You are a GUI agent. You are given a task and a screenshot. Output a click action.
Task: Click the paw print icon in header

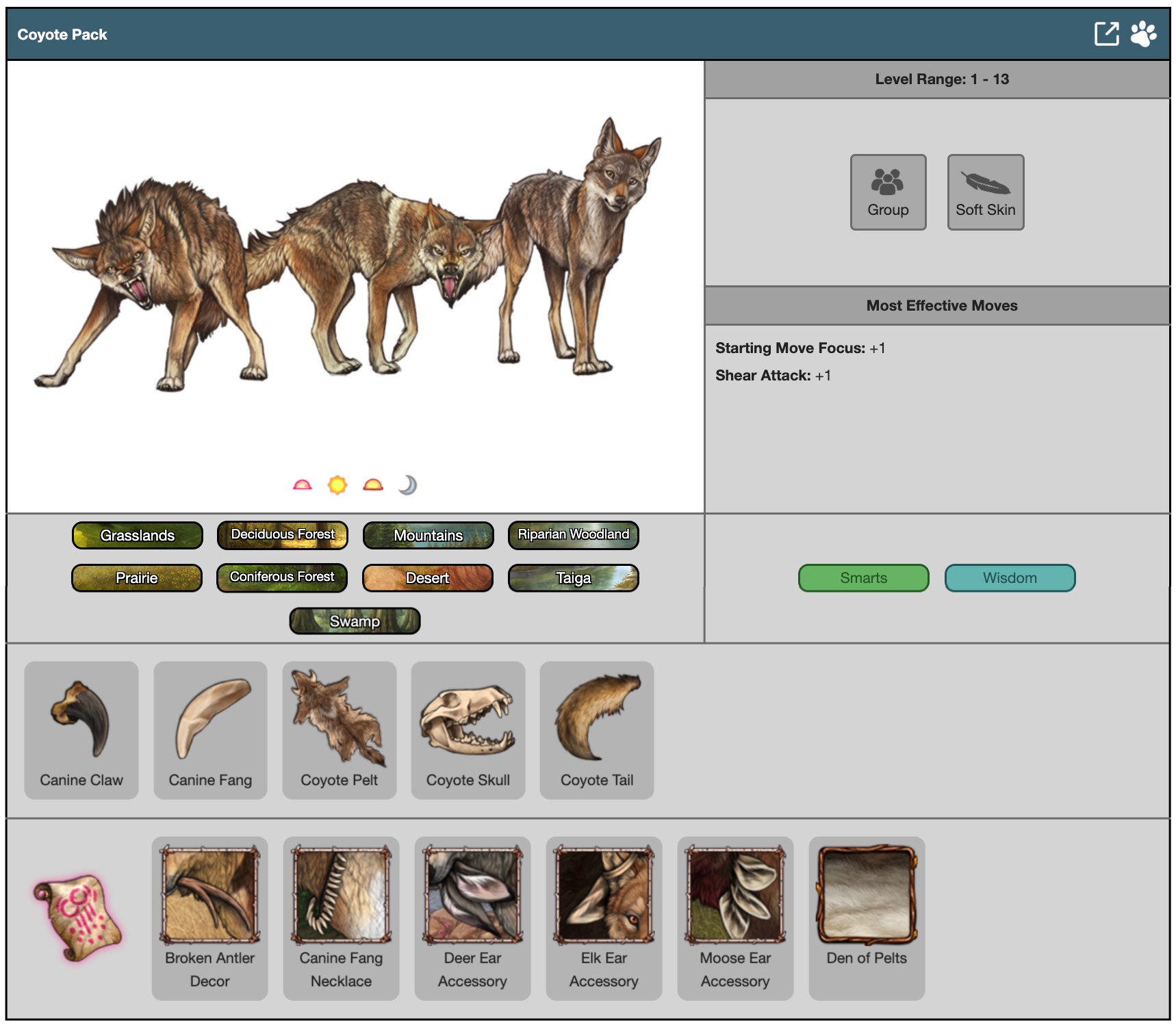[1142, 34]
